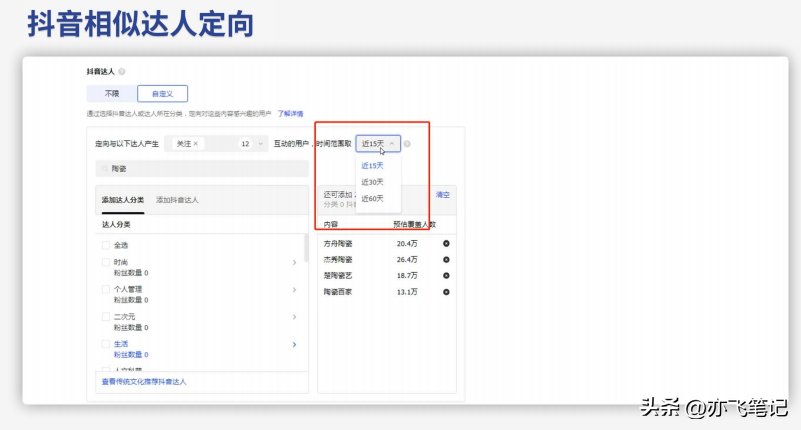This screenshot has height=430, width=801.
Task: Open 查看传统文化推荐抖音达人 link
Action: point(144,381)
